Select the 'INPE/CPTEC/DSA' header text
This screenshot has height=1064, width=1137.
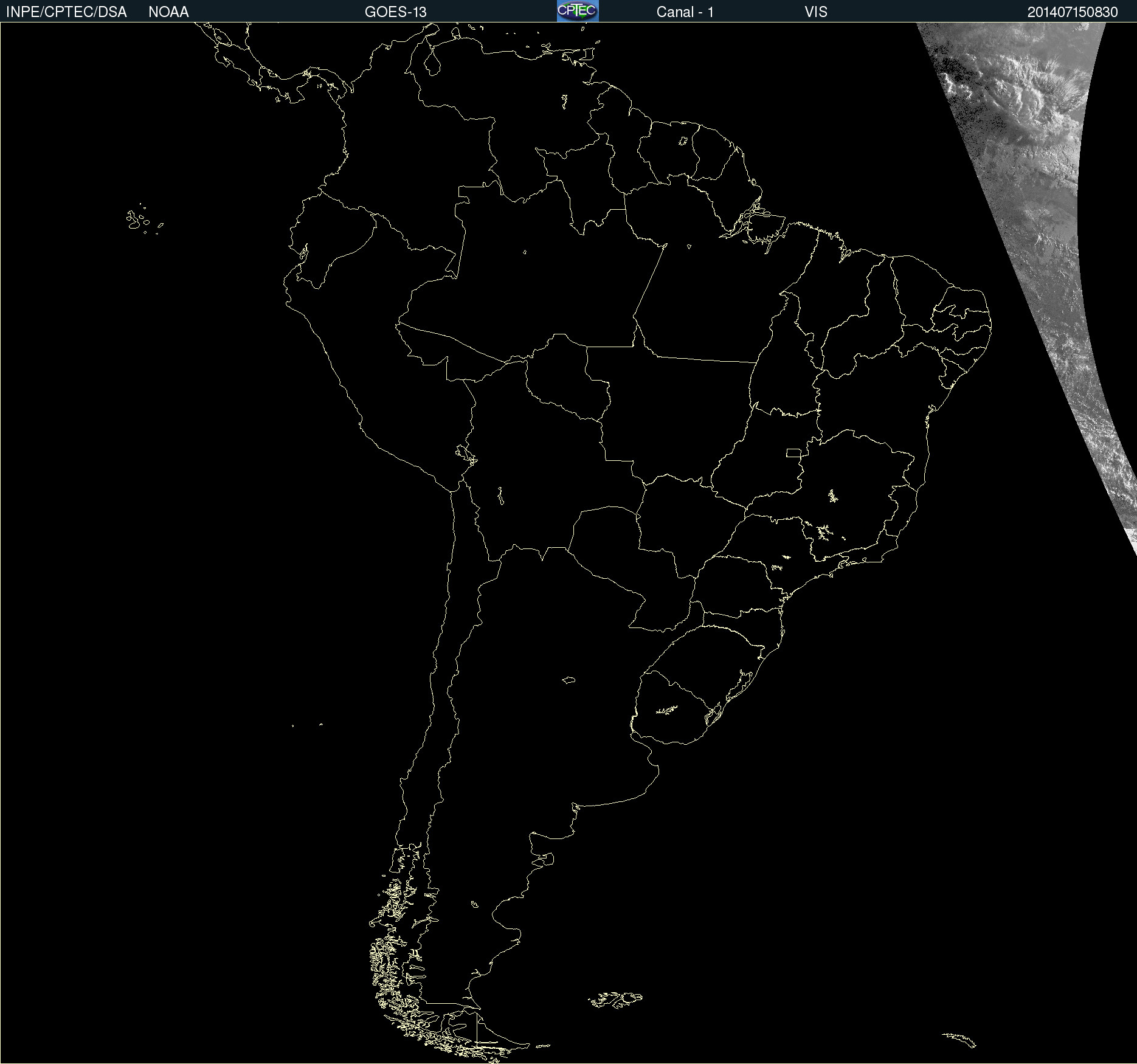[66, 12]
